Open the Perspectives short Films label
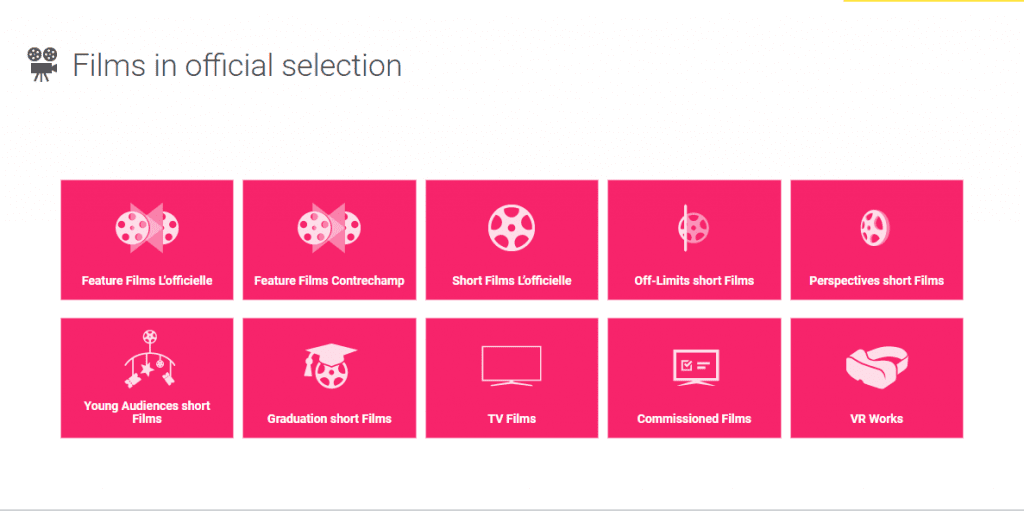 click(x=876, y=281)
